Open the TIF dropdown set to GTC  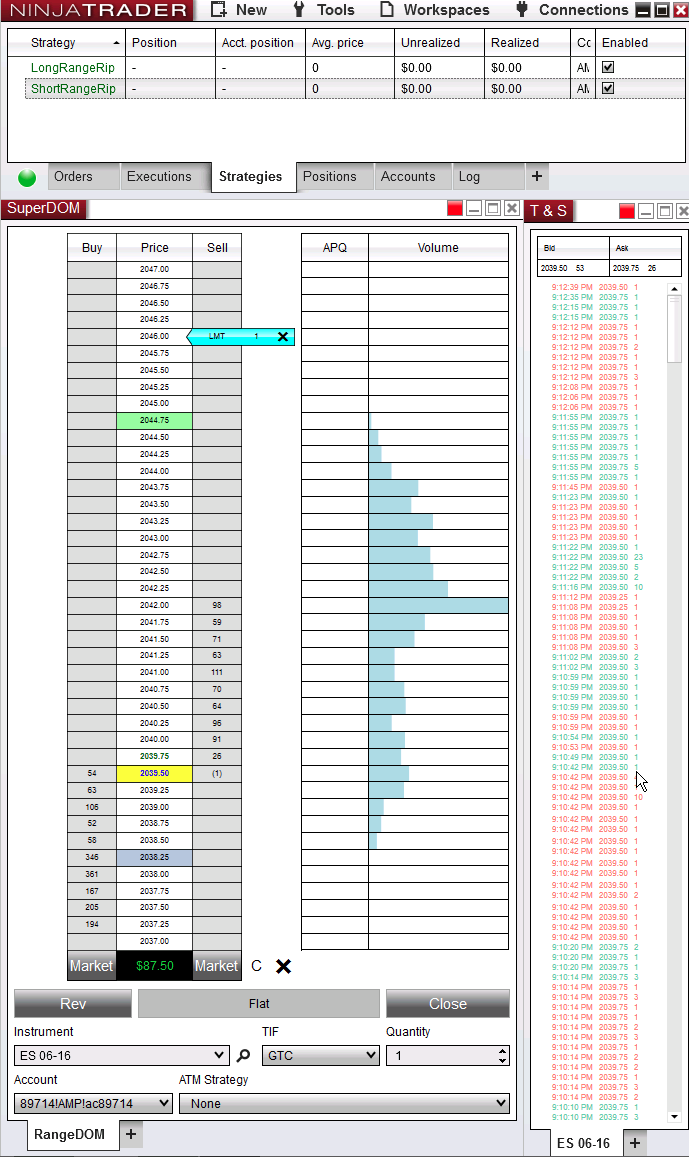321,1055
